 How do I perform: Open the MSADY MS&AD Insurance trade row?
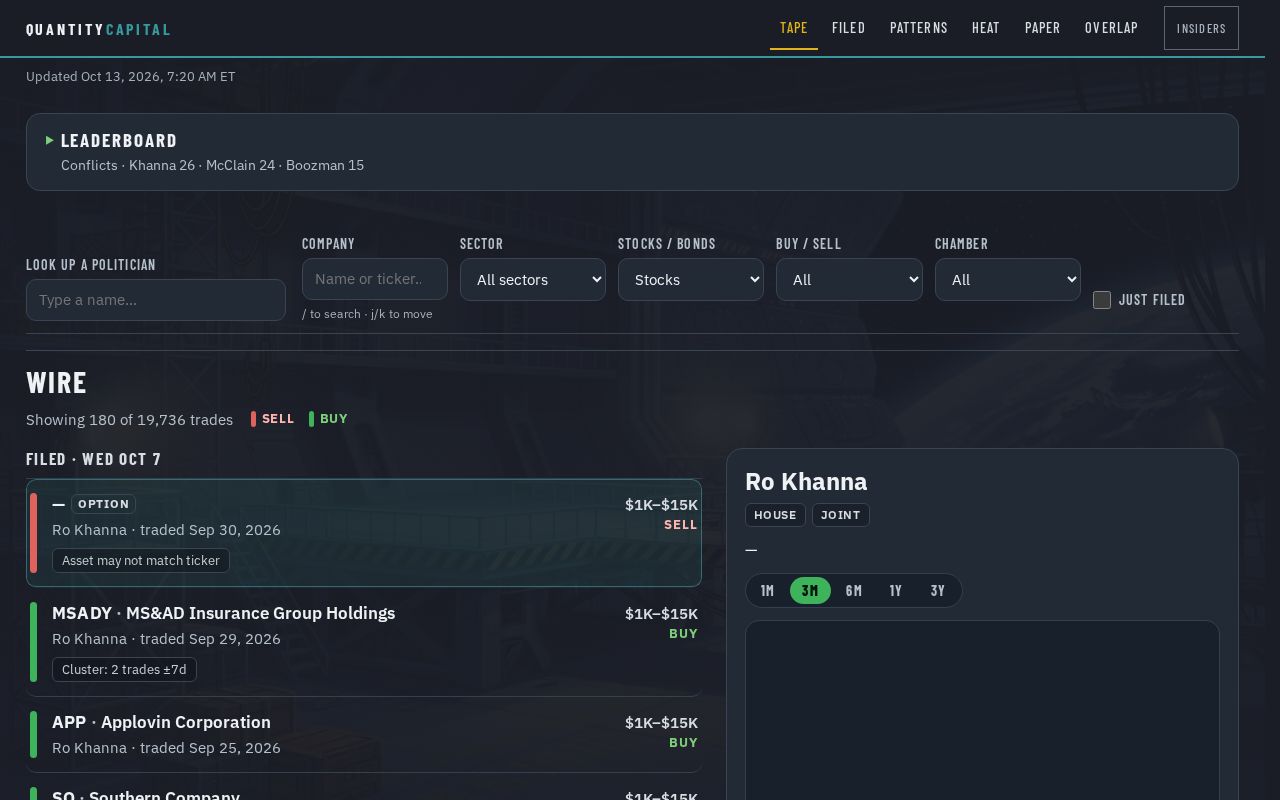(364, 642)
